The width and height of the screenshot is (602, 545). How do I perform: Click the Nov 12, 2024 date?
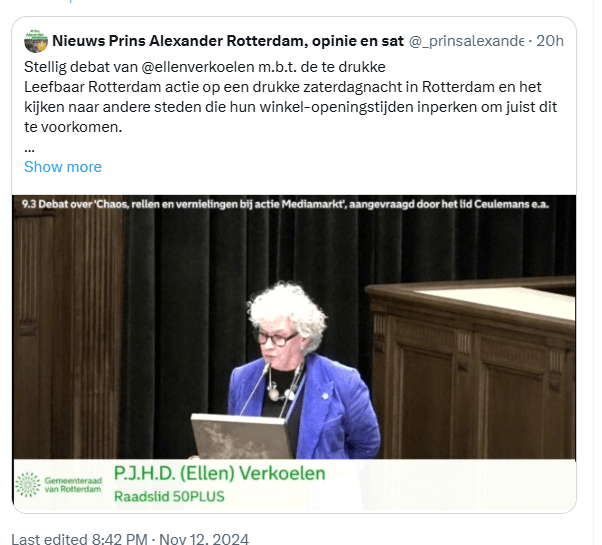(x=204, y=538)
